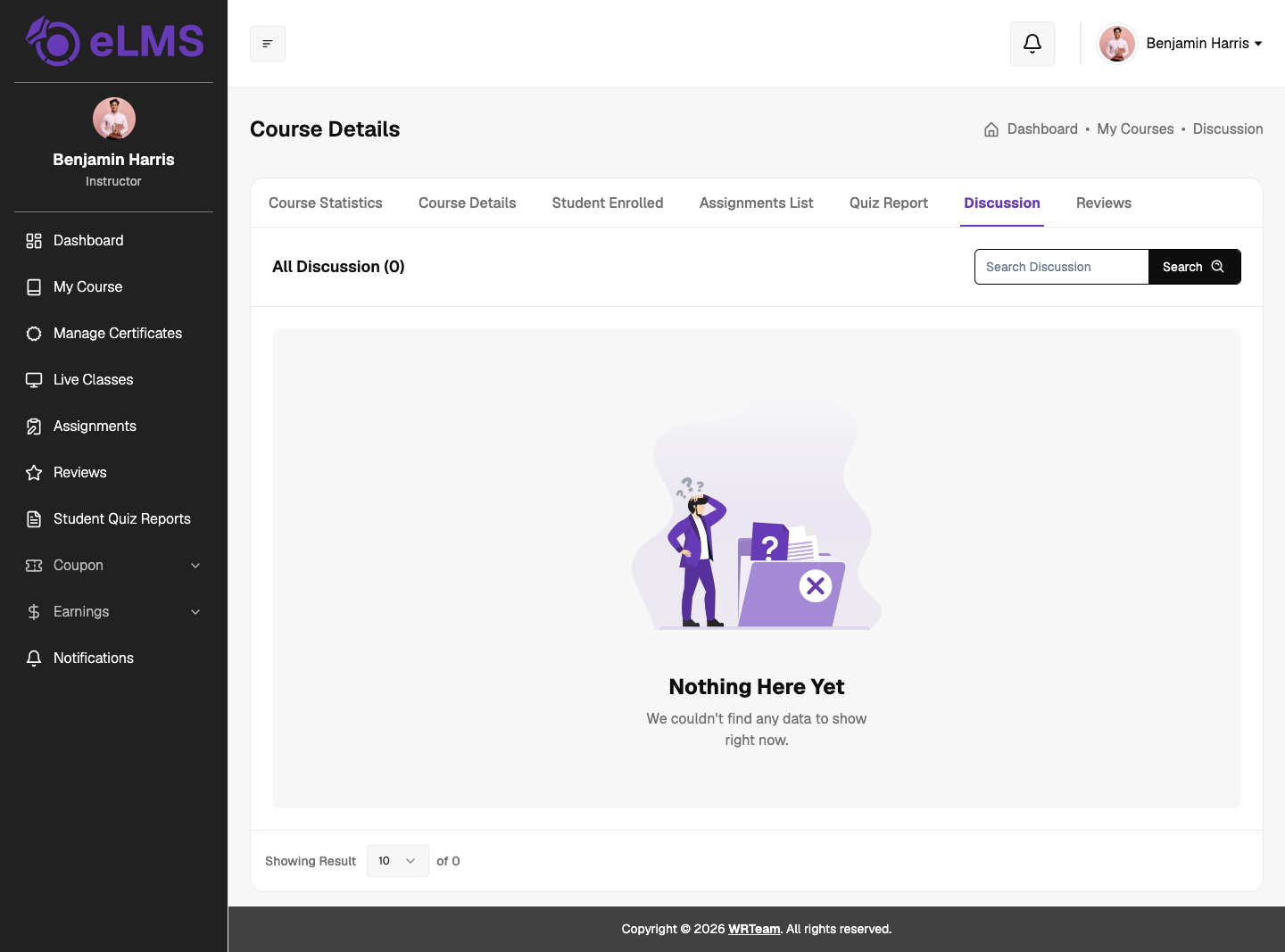
Task: Select the Discussion tab
Action: click(x=1002, y=203)
